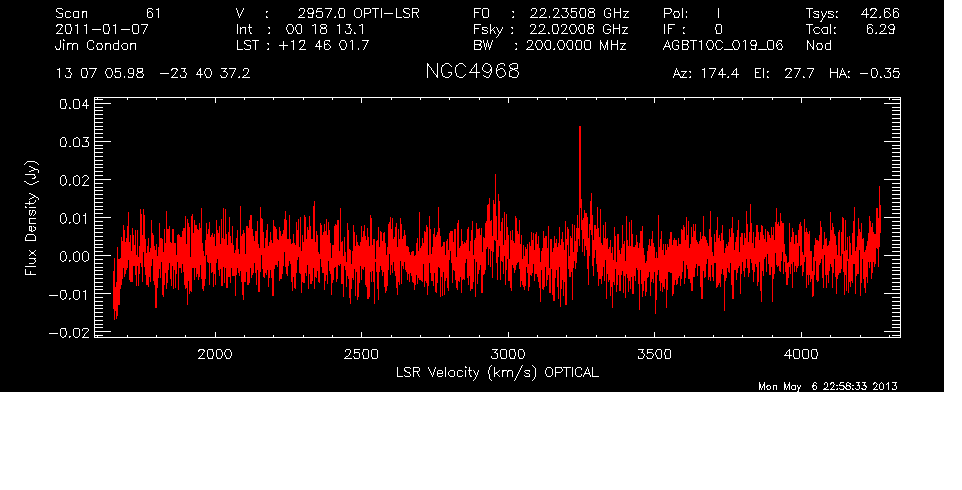This screenshot has width=962, height=490.
Task: Click the NGC4968 source title
Action: (472, 72)
